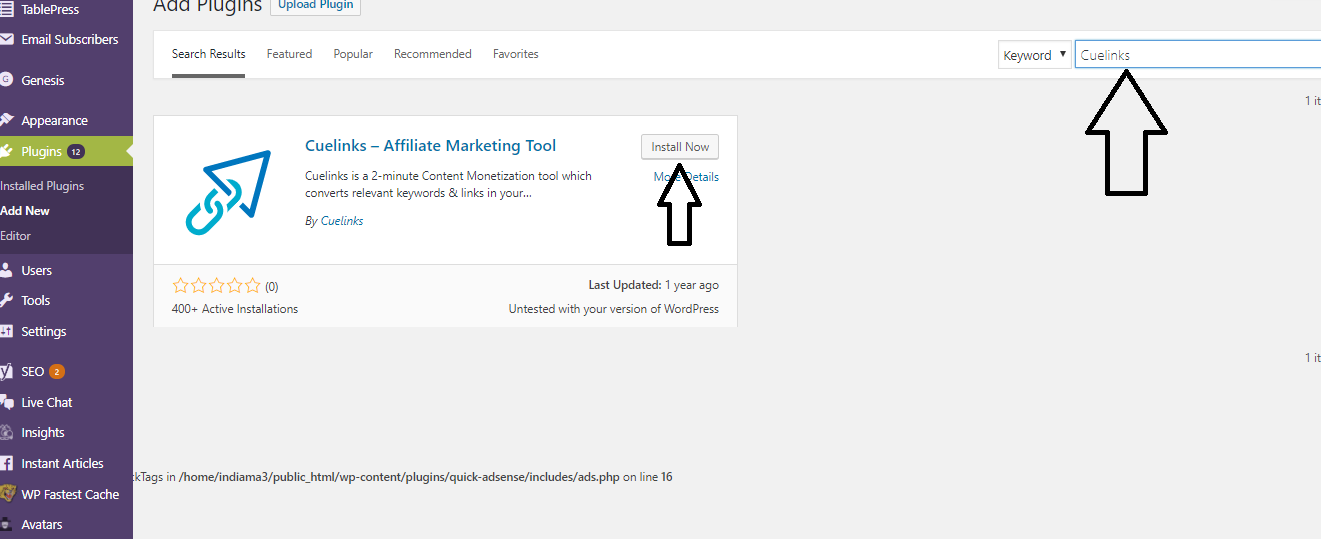Click Untested with your version of WordPress text
This screenshot has height=539, width=1321.
click(613, 309)
